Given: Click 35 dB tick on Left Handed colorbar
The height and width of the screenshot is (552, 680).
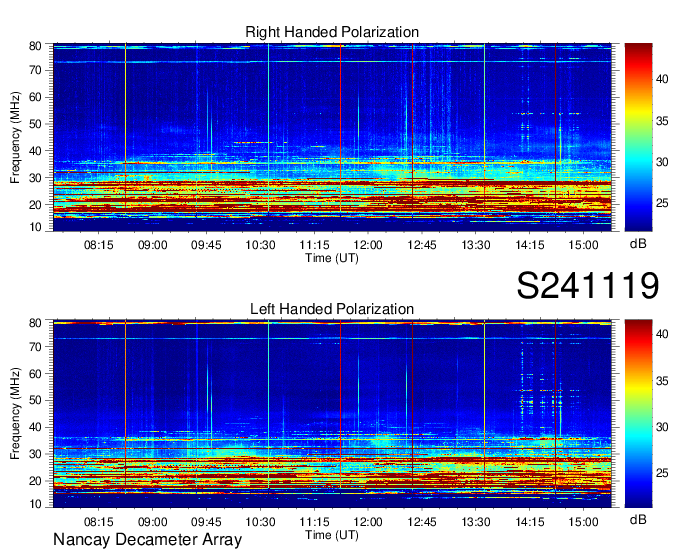Looking at the screenshot, I should [662, 381].
